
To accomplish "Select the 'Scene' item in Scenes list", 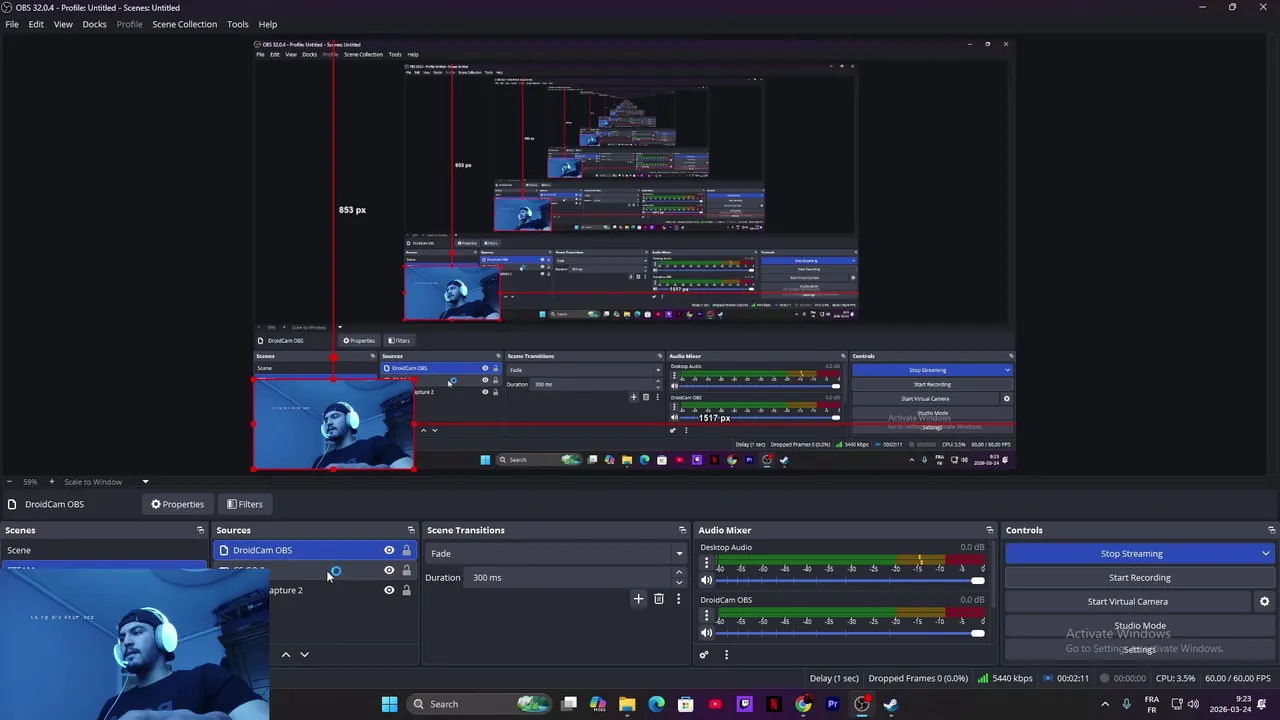I will click(x=102, y=550).
